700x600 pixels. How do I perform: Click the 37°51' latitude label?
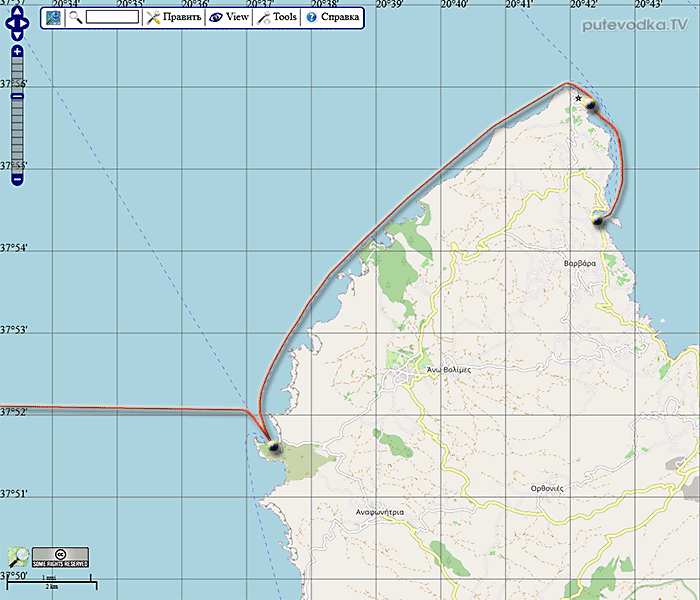tap(13, 494)
